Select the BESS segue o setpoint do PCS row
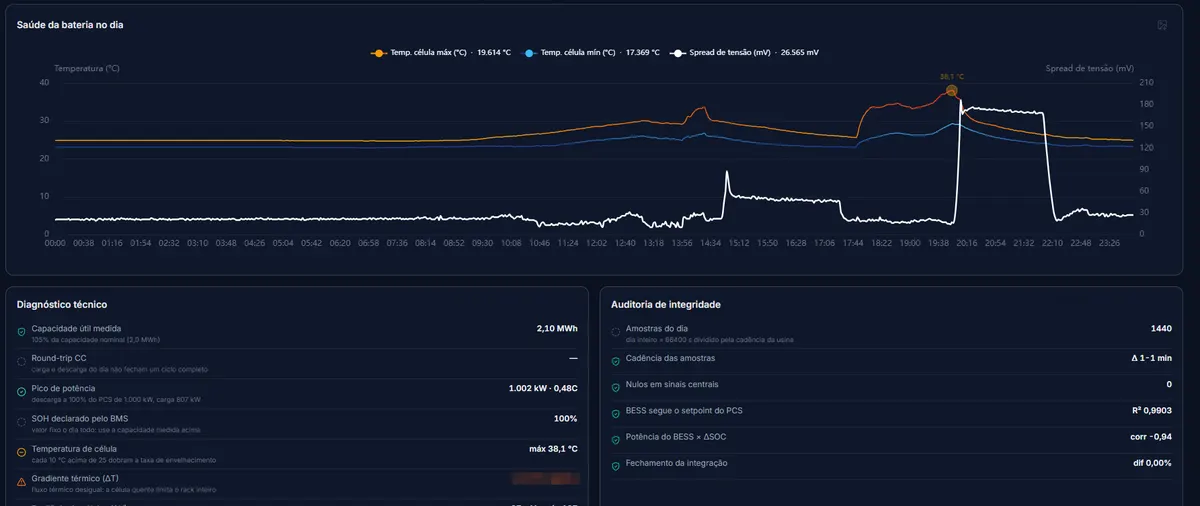 tap(891, 411)
